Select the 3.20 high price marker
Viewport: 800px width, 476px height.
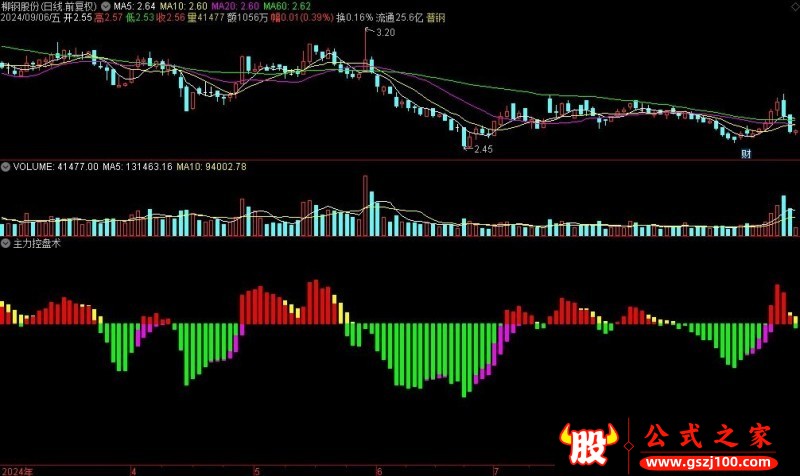[x=385, y=32]
